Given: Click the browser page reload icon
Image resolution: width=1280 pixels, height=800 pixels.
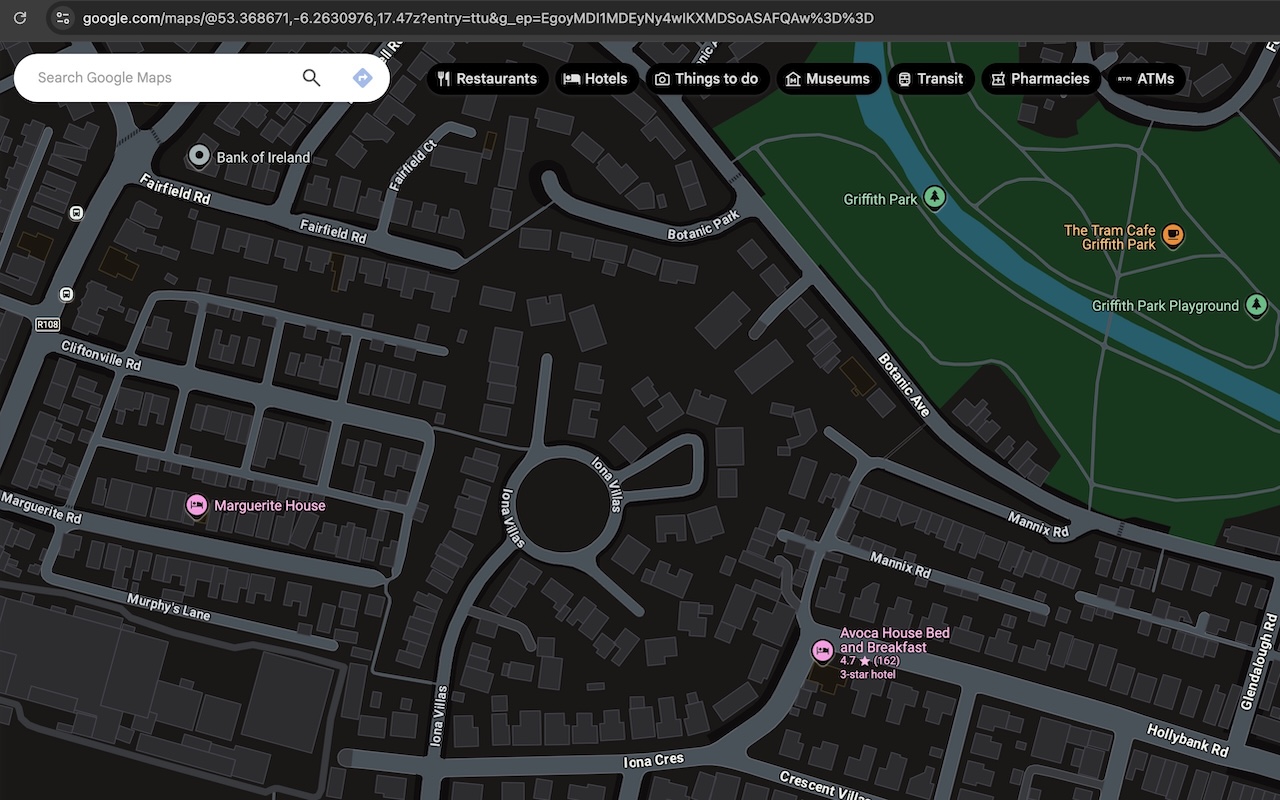Looking at the screenshot, I should pyautogui.click(x=20, y=17).
